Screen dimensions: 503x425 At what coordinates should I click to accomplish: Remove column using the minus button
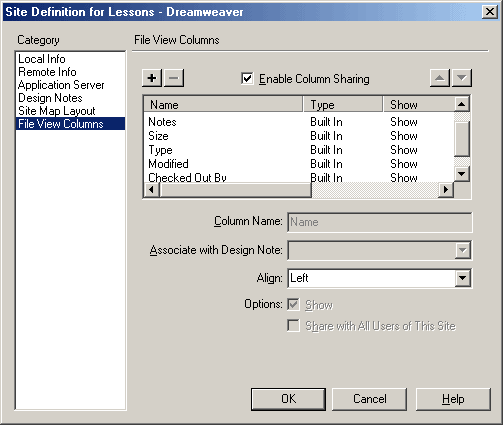[174, 78]
